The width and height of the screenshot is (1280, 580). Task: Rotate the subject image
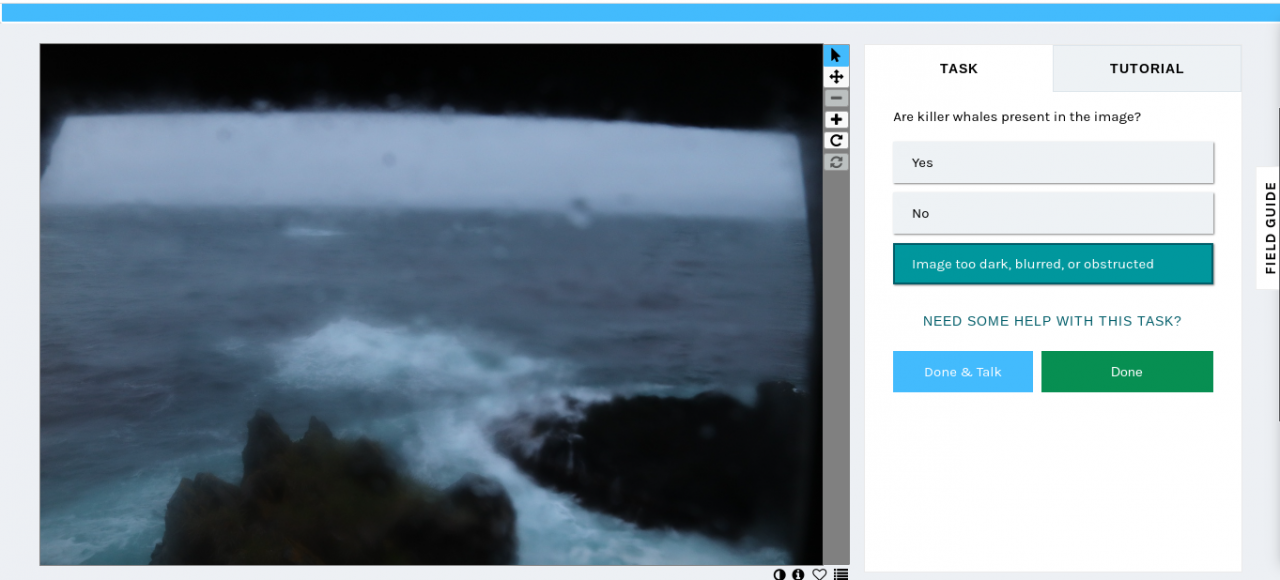coord(836,140)
